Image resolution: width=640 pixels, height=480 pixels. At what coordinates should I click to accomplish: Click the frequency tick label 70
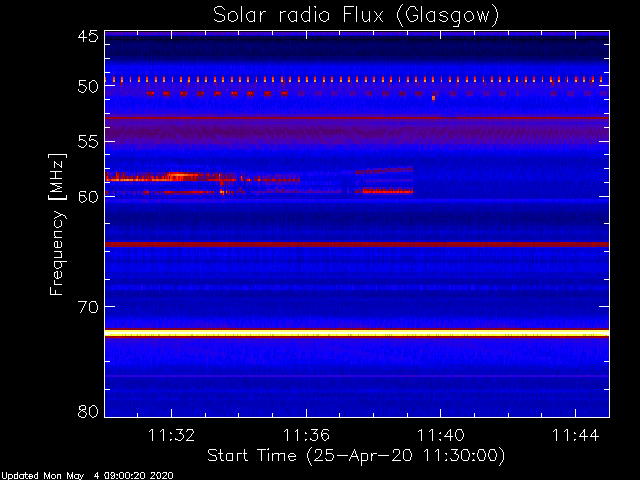(88, 307)
